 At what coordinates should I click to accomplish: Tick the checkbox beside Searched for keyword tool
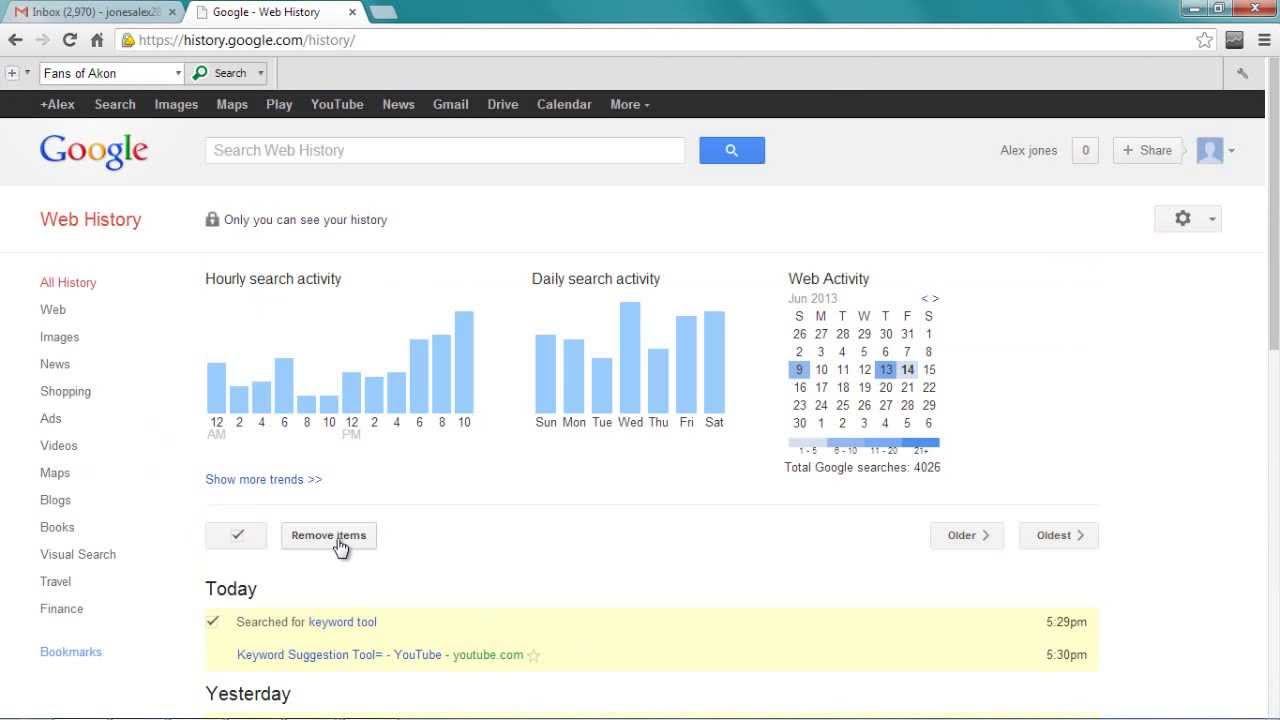pos(213,621)
